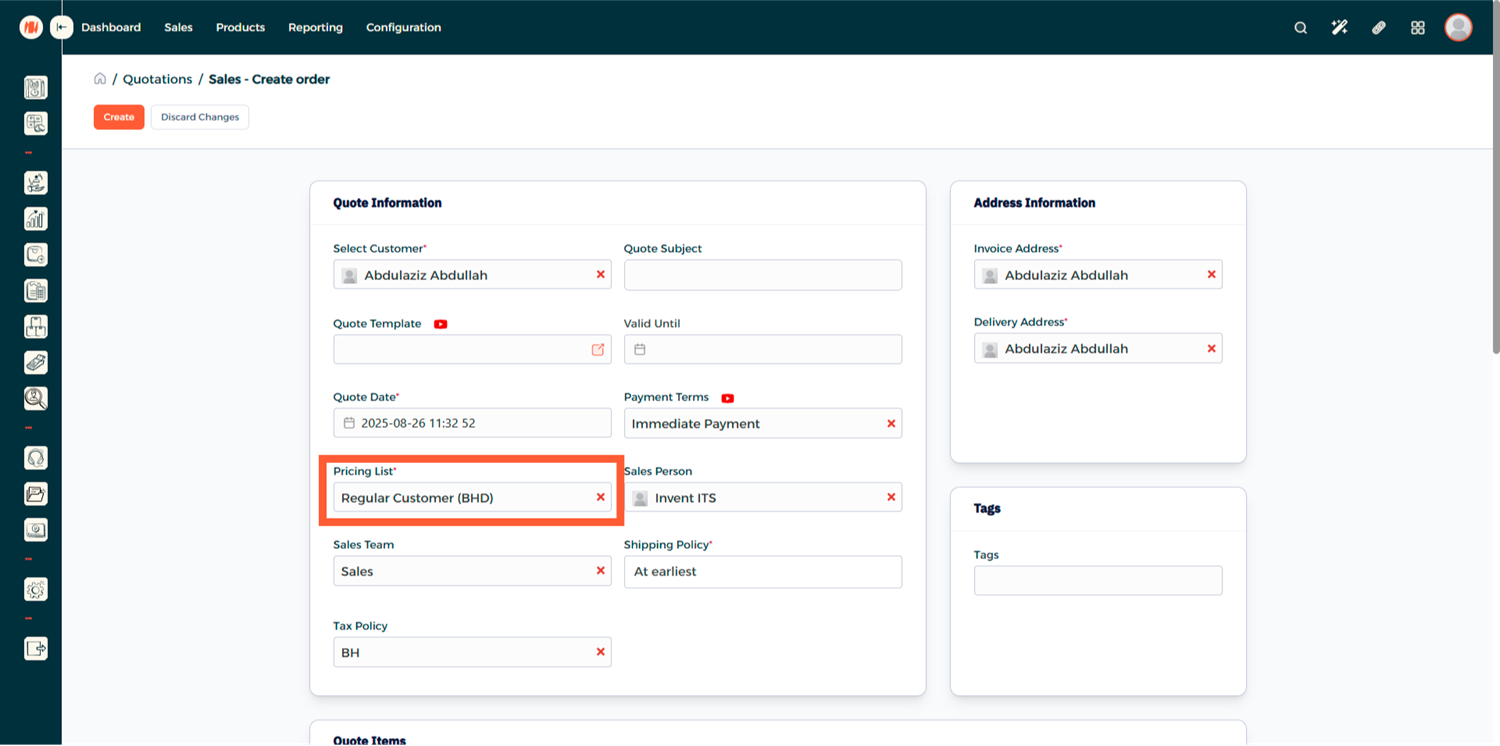Click the Discard Changes button

coord(200,117)
